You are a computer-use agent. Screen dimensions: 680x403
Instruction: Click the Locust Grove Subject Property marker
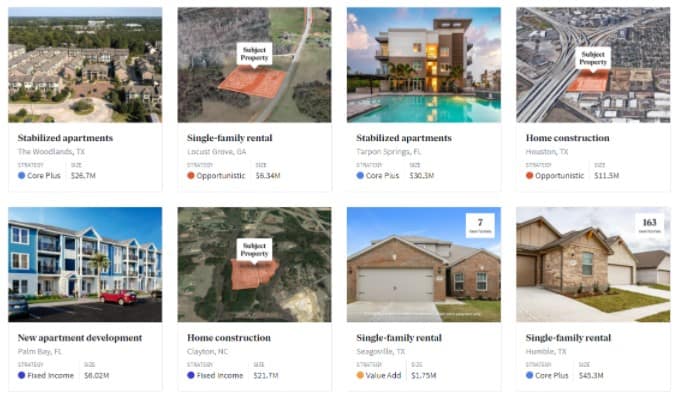tap(255, 54)
